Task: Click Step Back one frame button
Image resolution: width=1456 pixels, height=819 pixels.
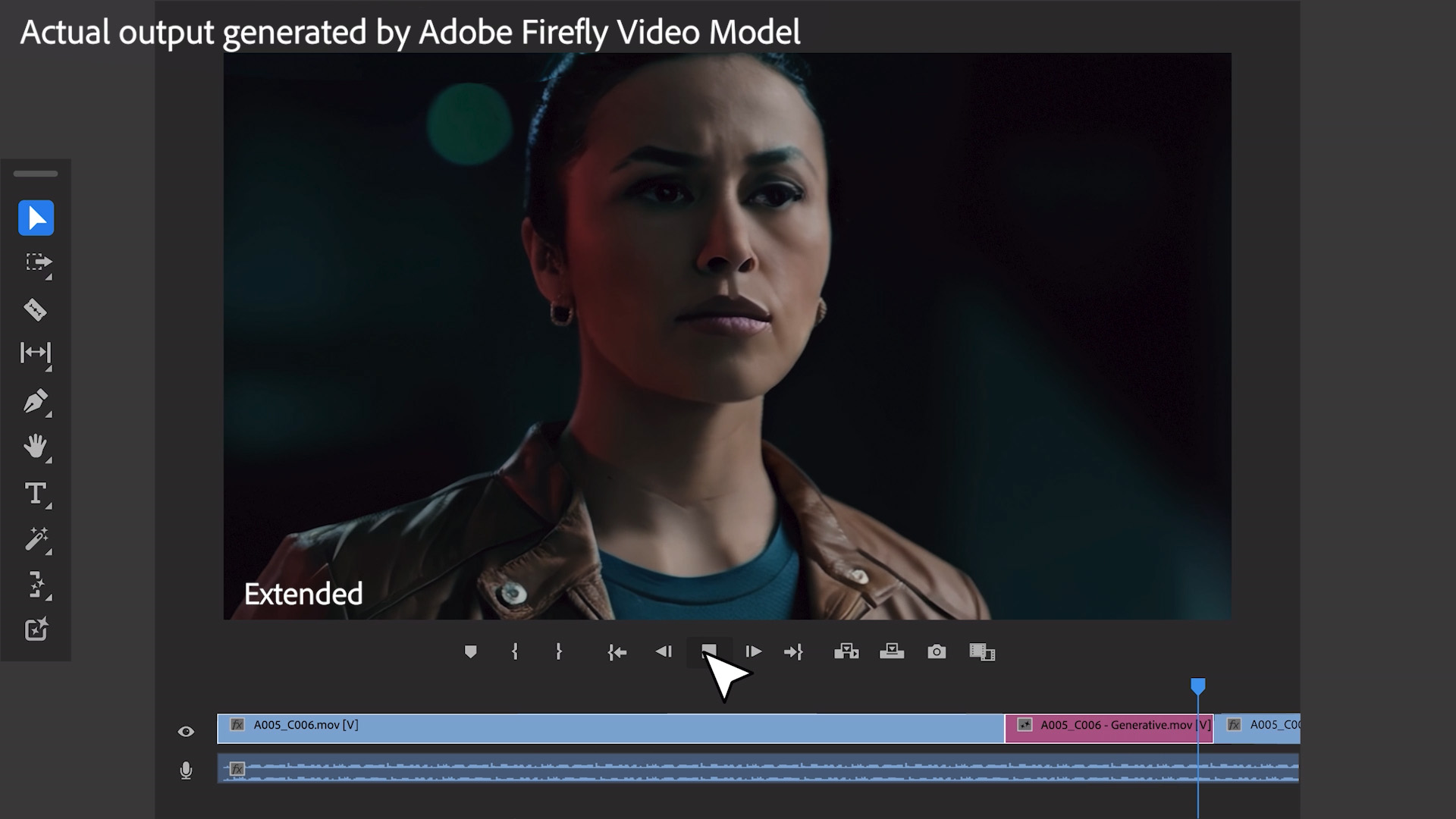Action: pos(663,652)
